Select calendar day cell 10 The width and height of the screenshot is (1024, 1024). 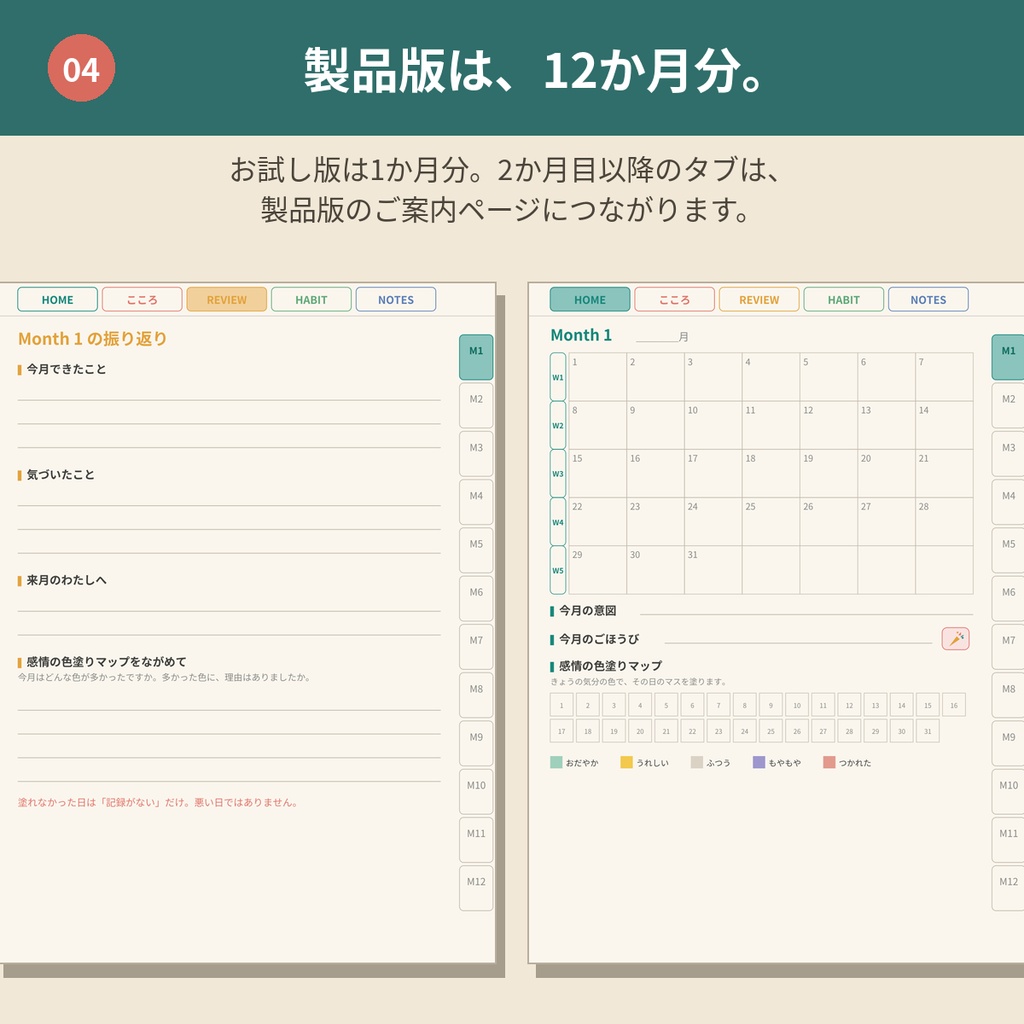[x=713, y=425]
